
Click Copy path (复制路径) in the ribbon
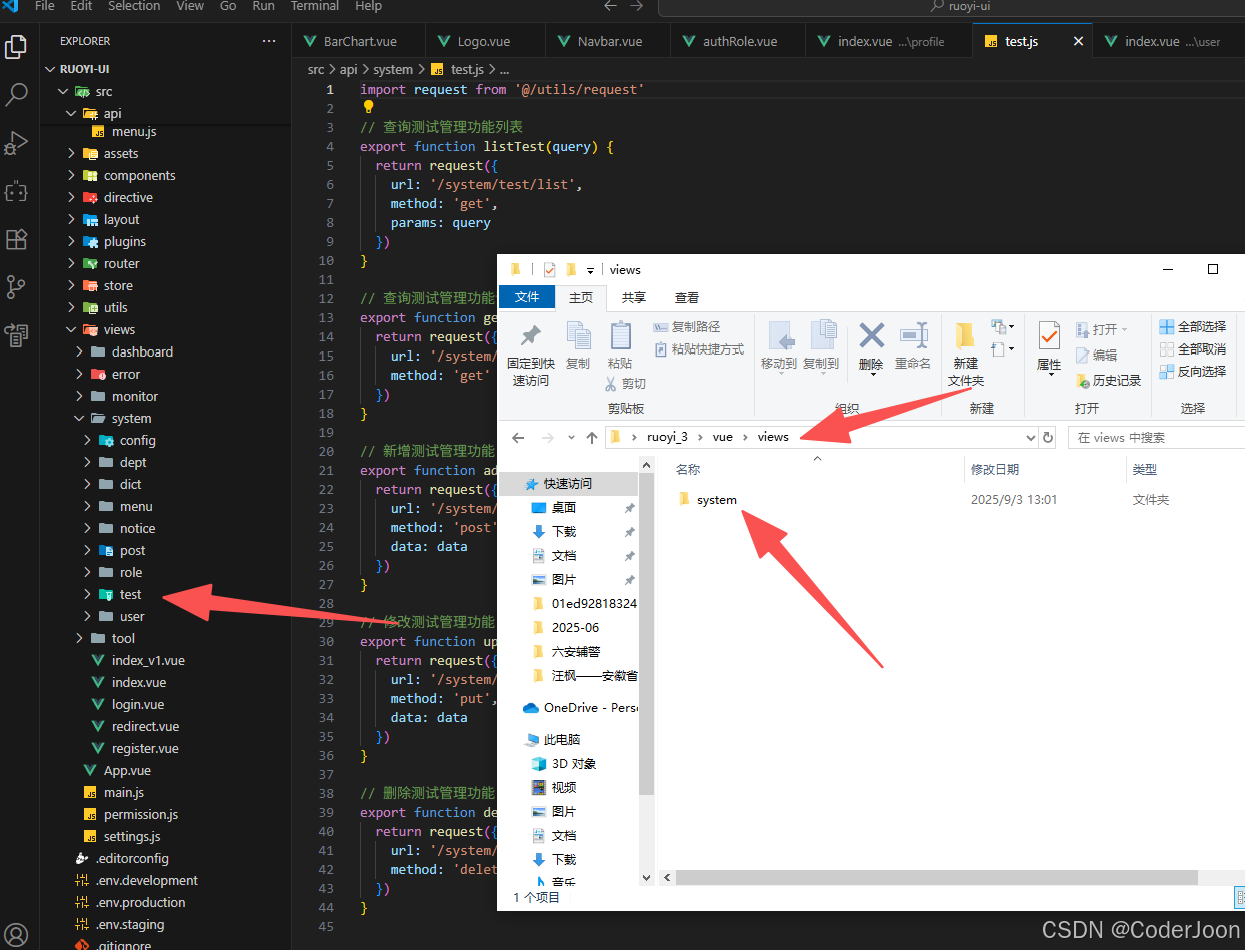coord(686,327)
